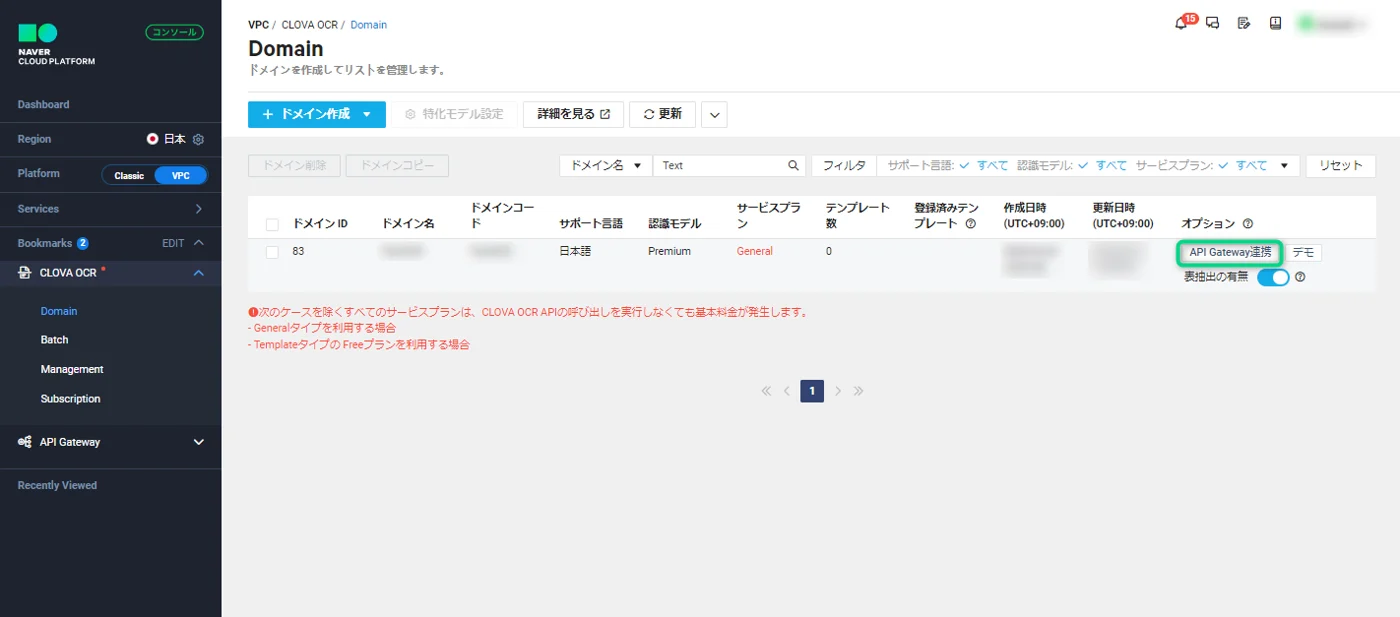Click the search magnifier icon
This screenshot has width=1400, height=617.
[793, 166]
